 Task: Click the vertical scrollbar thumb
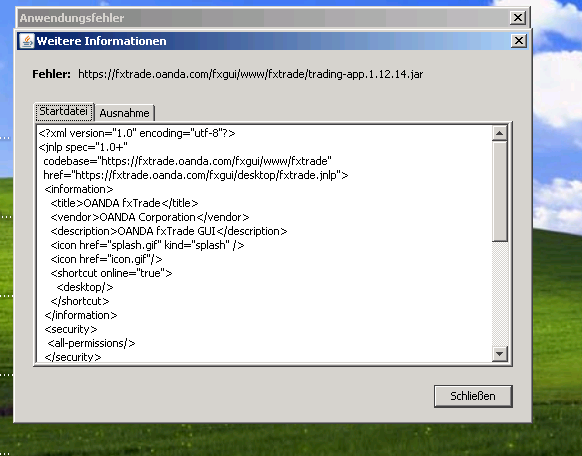tap(500, 191)
